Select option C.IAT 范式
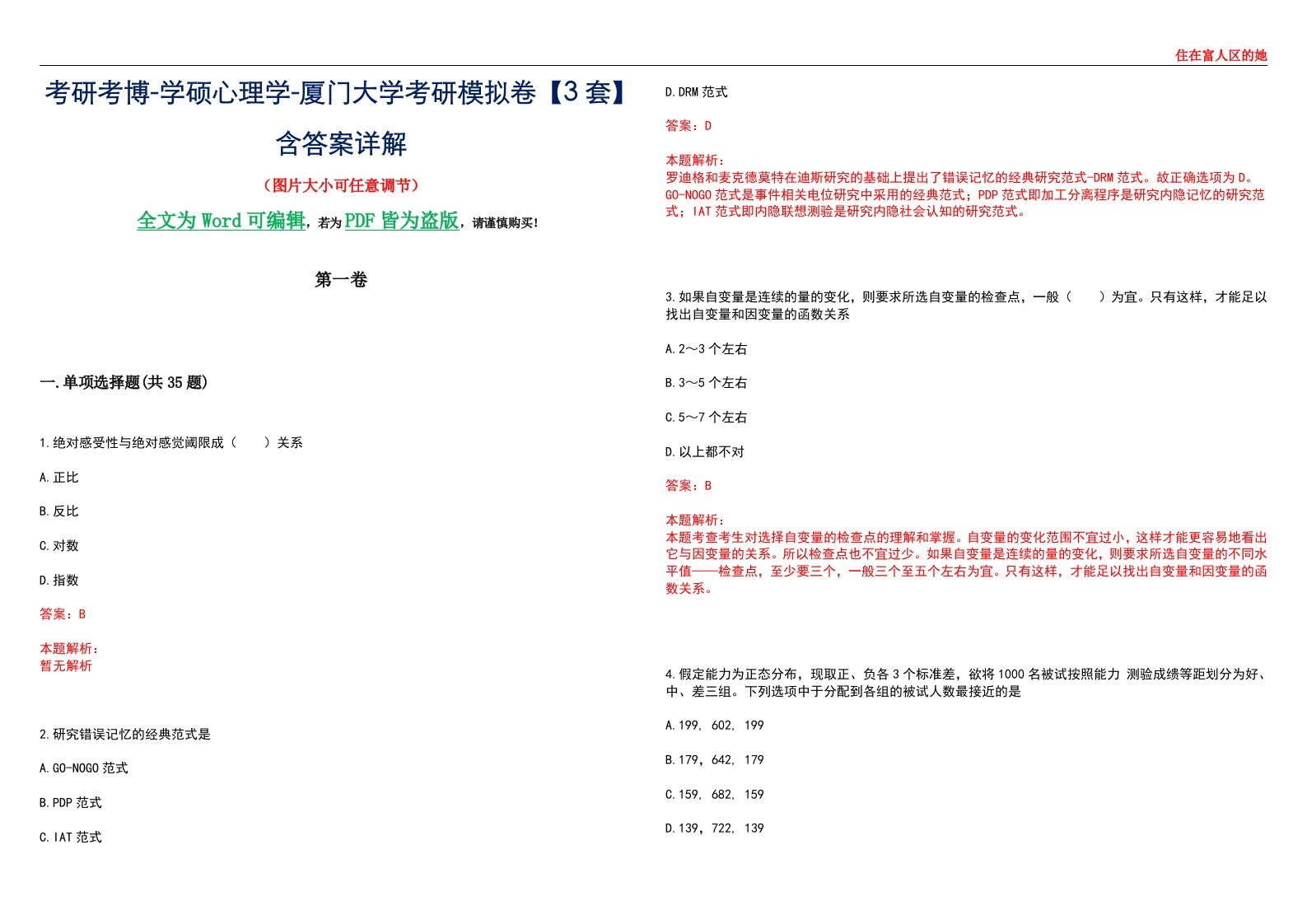The height and width of the screenshot is (924, 1307). [x=71, y=838]
